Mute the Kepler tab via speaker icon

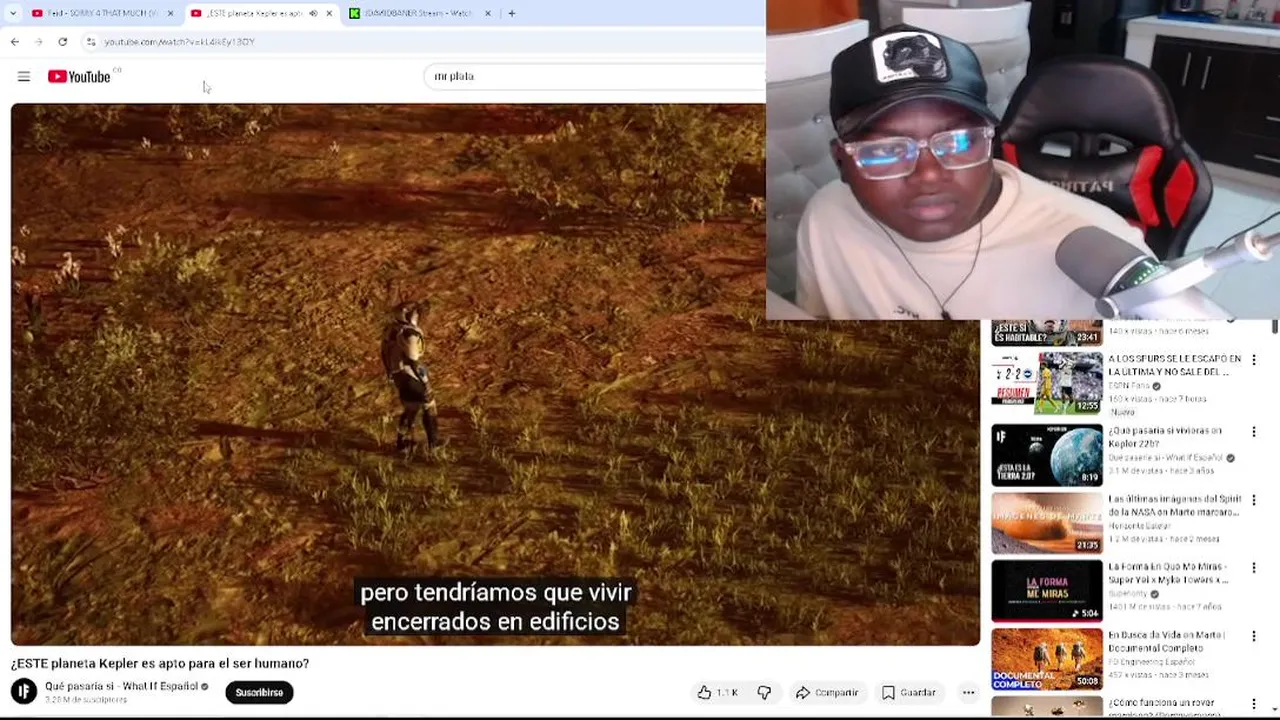(x=313, y=13)
